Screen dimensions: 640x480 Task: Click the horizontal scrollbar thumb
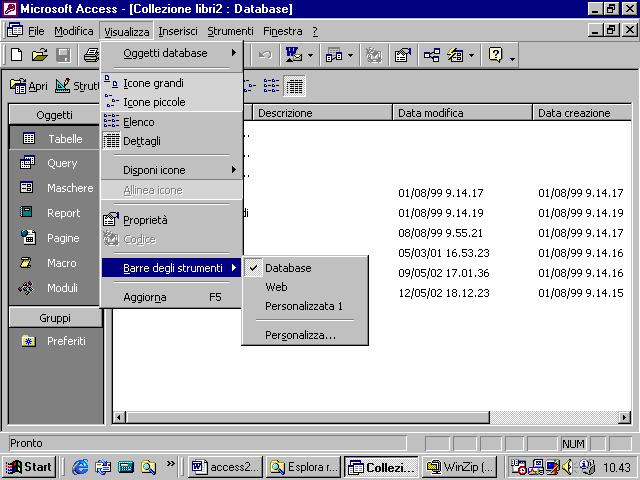(x=308, y=417)
